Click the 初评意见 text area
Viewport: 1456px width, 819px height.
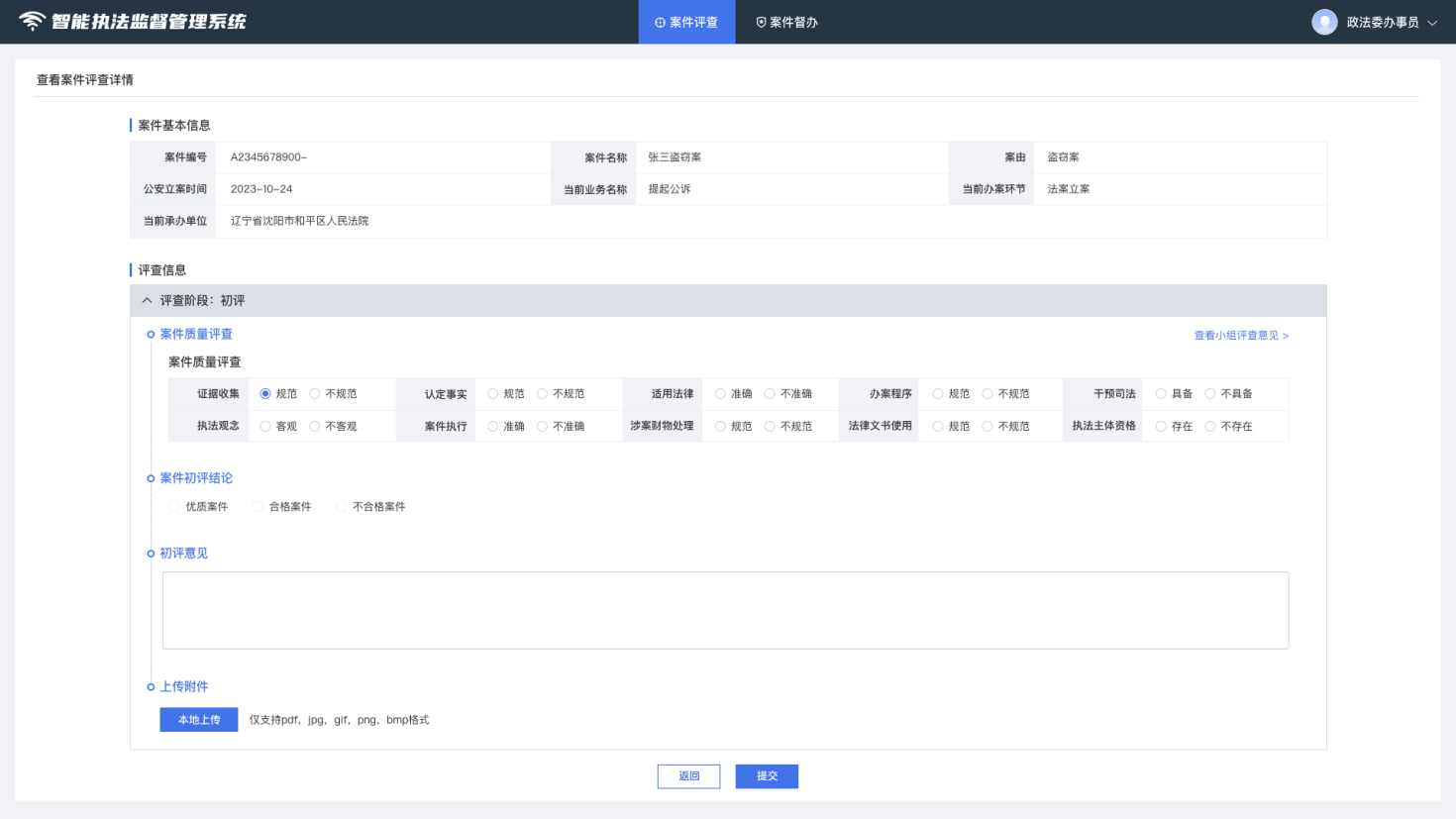[x=725, y=610]
